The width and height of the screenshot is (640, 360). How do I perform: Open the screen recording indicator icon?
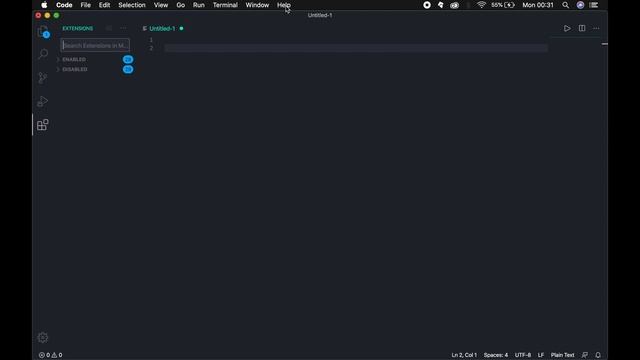[x=427, y=5]
